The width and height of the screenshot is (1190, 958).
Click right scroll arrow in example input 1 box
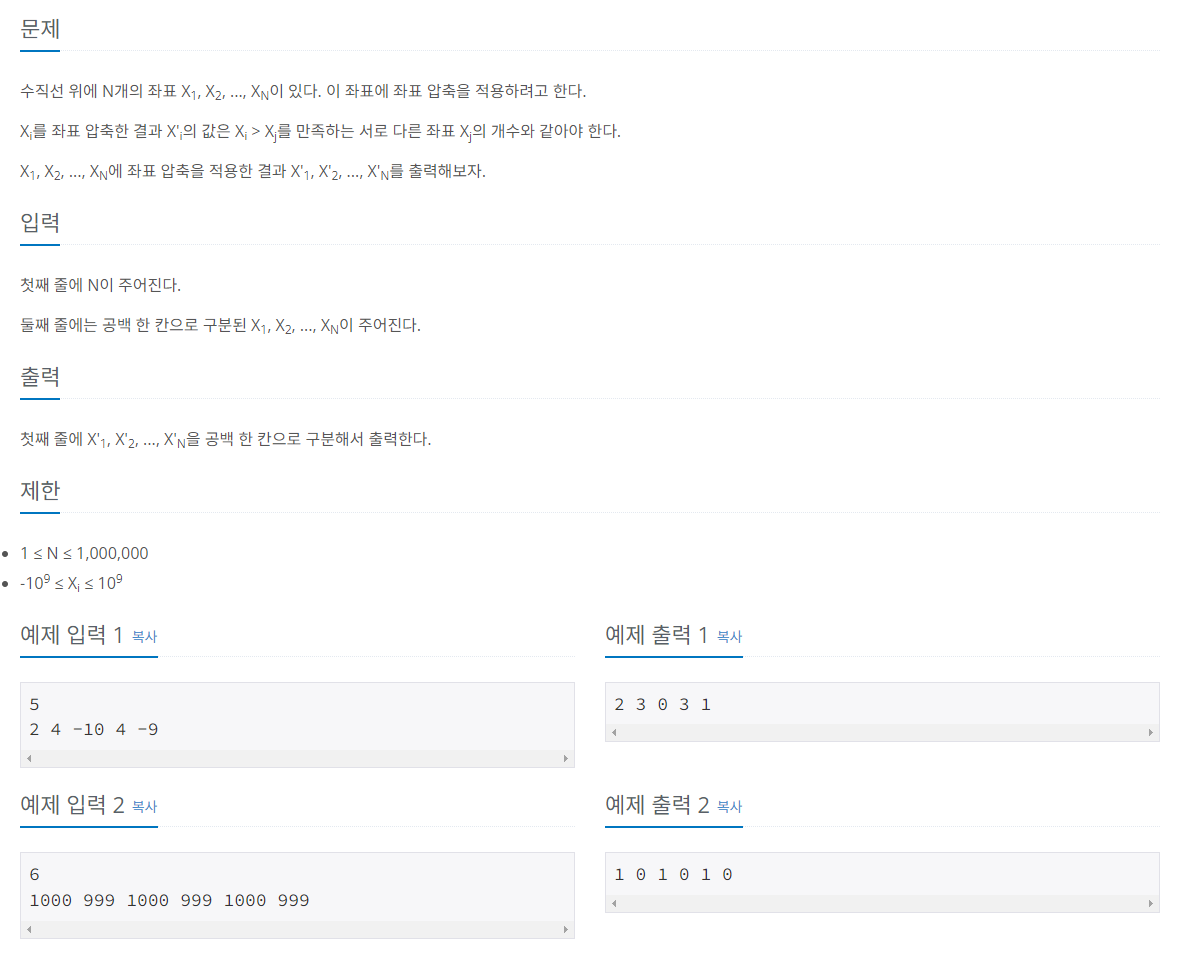coord(565,758)
